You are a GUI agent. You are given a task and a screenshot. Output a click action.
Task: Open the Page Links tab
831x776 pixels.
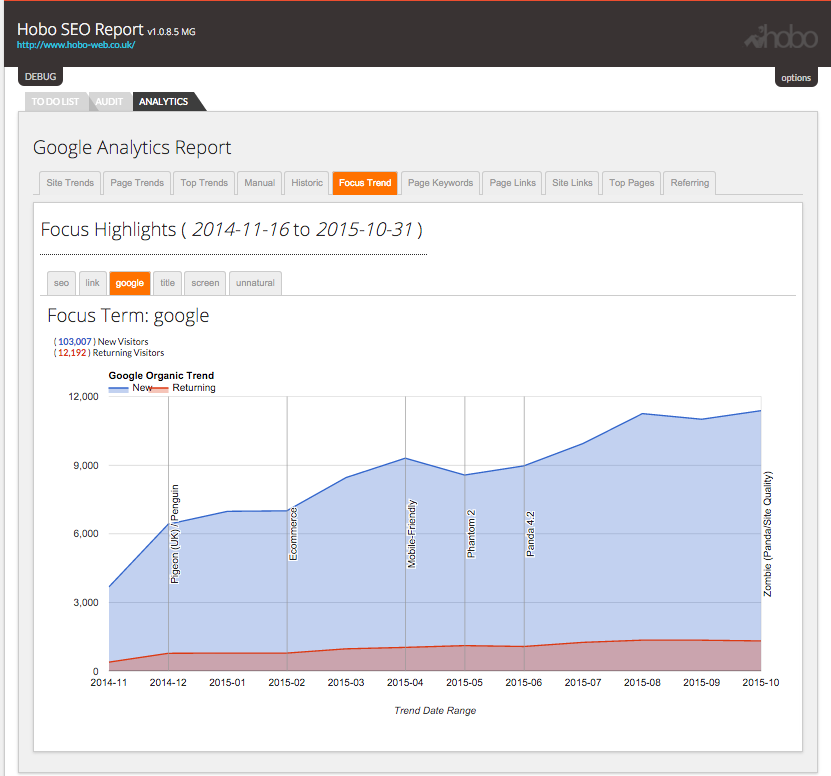click(x=512, y=183)
